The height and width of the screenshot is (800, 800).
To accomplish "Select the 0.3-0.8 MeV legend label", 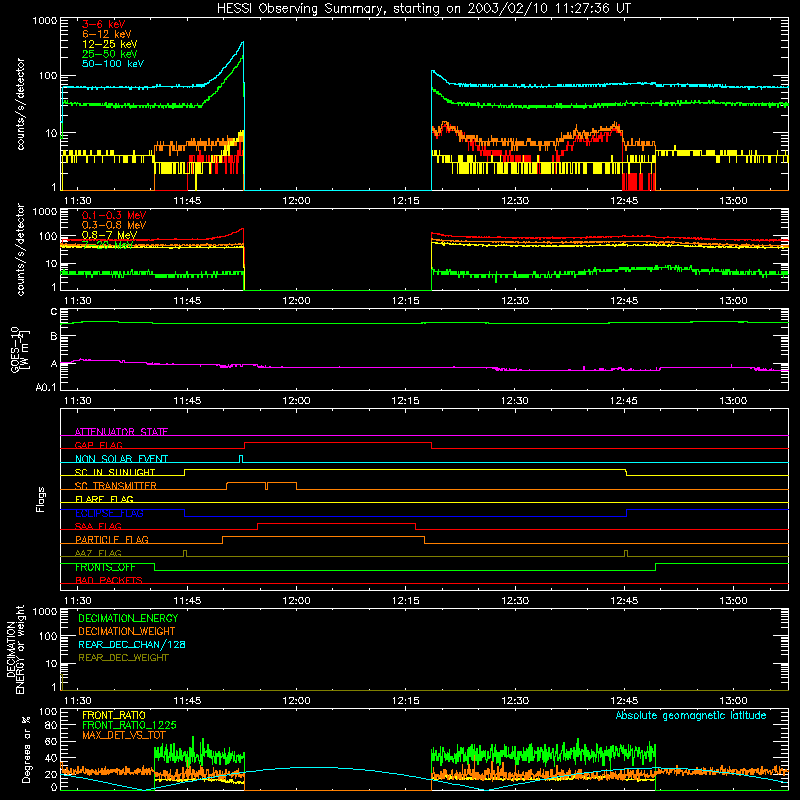I will click(x=114, y=225).
